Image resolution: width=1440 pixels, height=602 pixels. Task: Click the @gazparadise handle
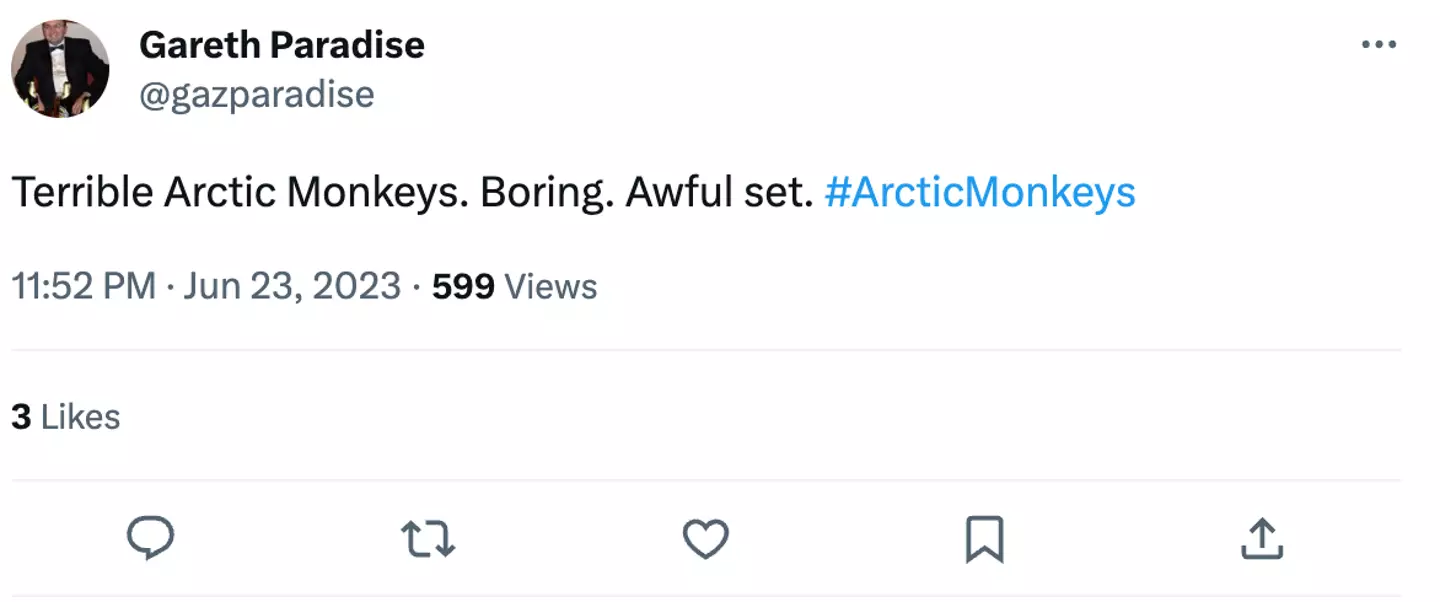pos(257,94)
